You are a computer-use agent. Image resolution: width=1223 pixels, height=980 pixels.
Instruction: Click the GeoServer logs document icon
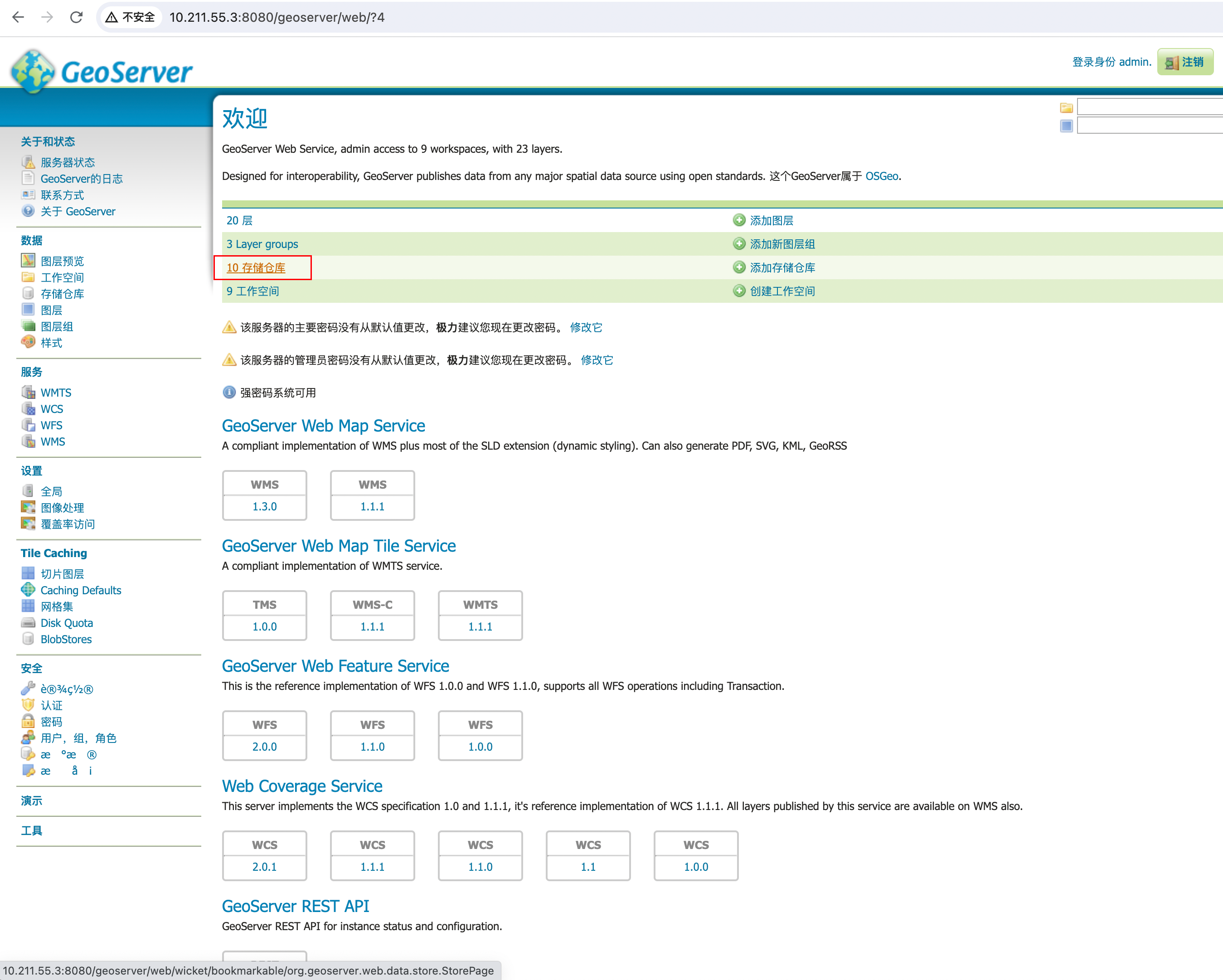[28, 178]
